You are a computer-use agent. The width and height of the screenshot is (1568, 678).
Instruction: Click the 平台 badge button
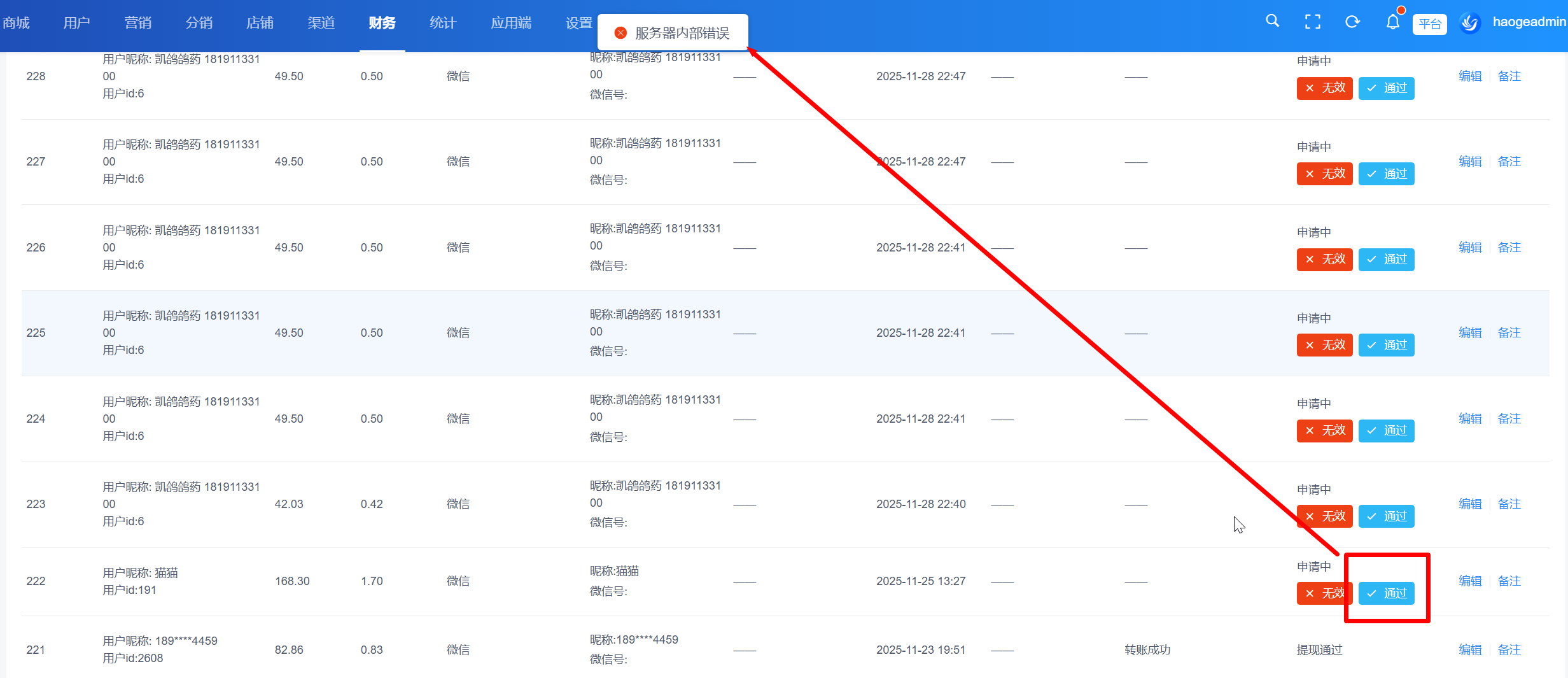tap(1429, 24)
